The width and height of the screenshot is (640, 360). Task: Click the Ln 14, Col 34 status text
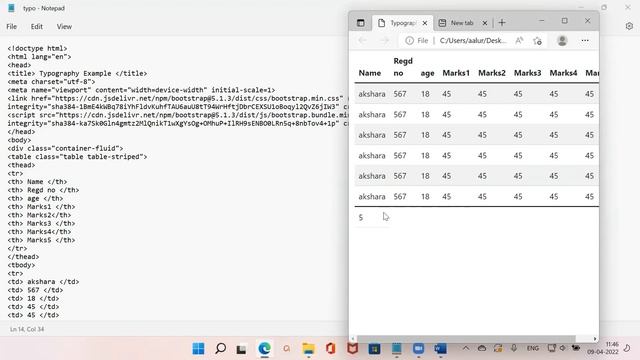coord(27,329)
